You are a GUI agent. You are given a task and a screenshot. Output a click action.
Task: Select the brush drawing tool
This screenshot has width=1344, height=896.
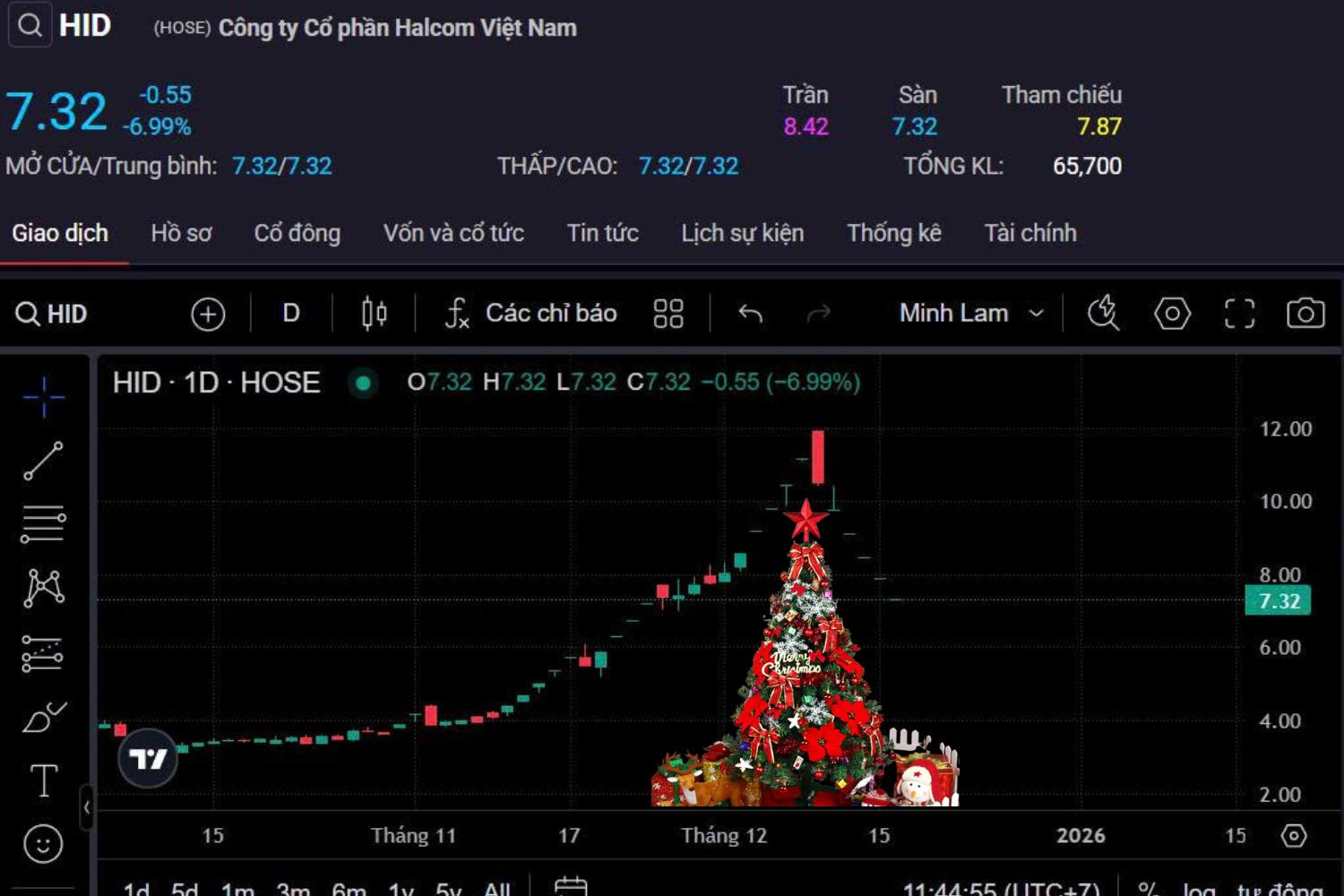pos(43,718)
